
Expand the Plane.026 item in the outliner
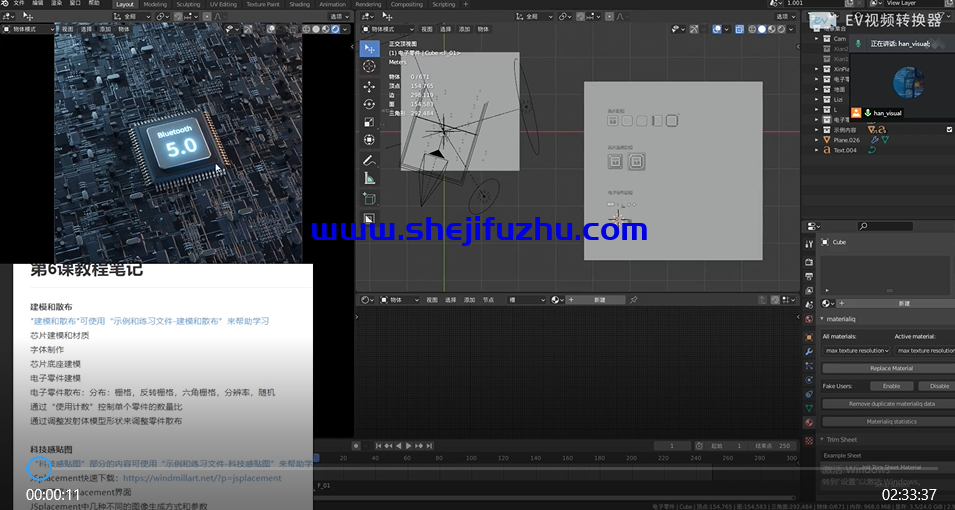tap(817, 140)
